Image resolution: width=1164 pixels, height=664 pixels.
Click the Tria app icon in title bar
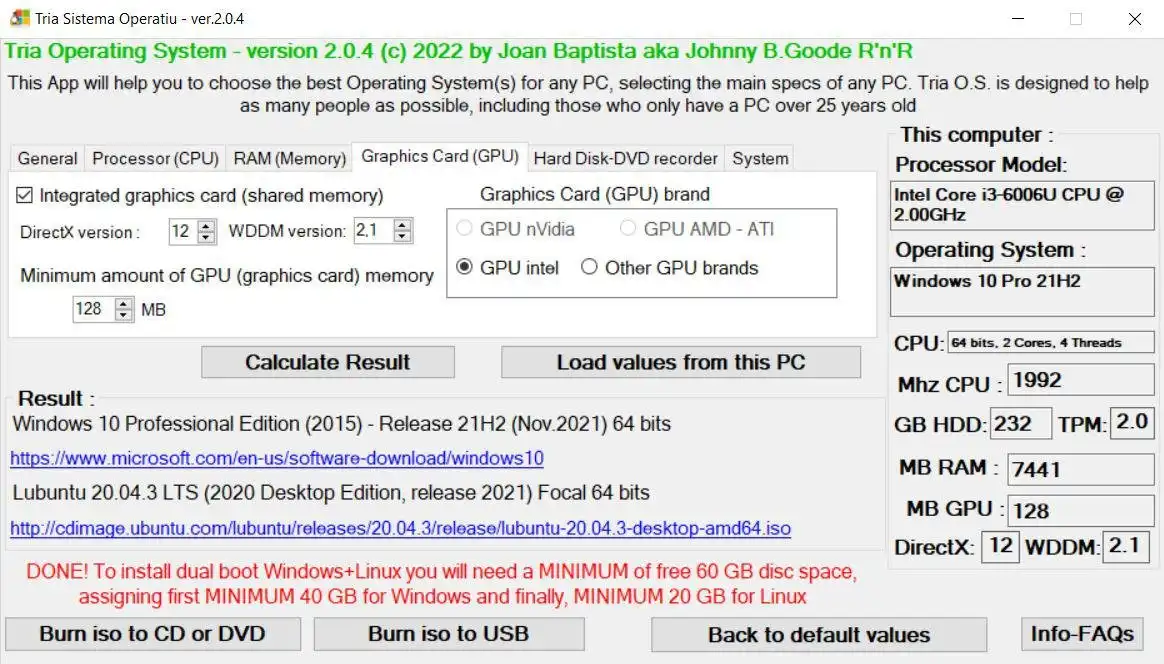click(x=20, y=18)
